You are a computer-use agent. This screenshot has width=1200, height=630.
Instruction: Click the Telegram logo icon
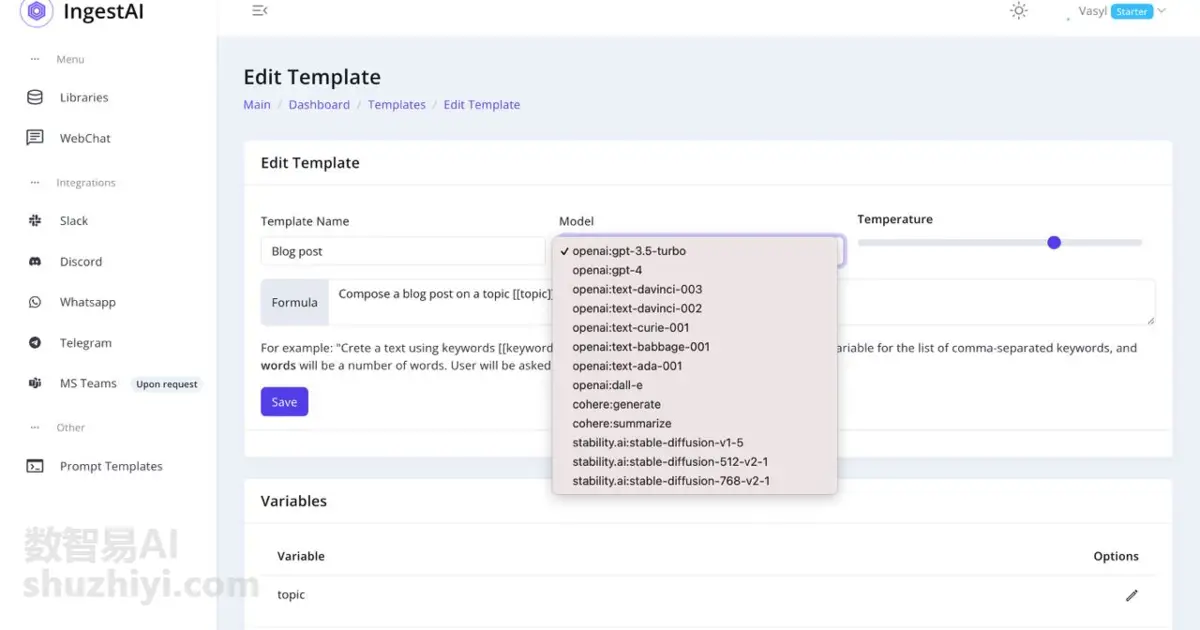(35, 343)
